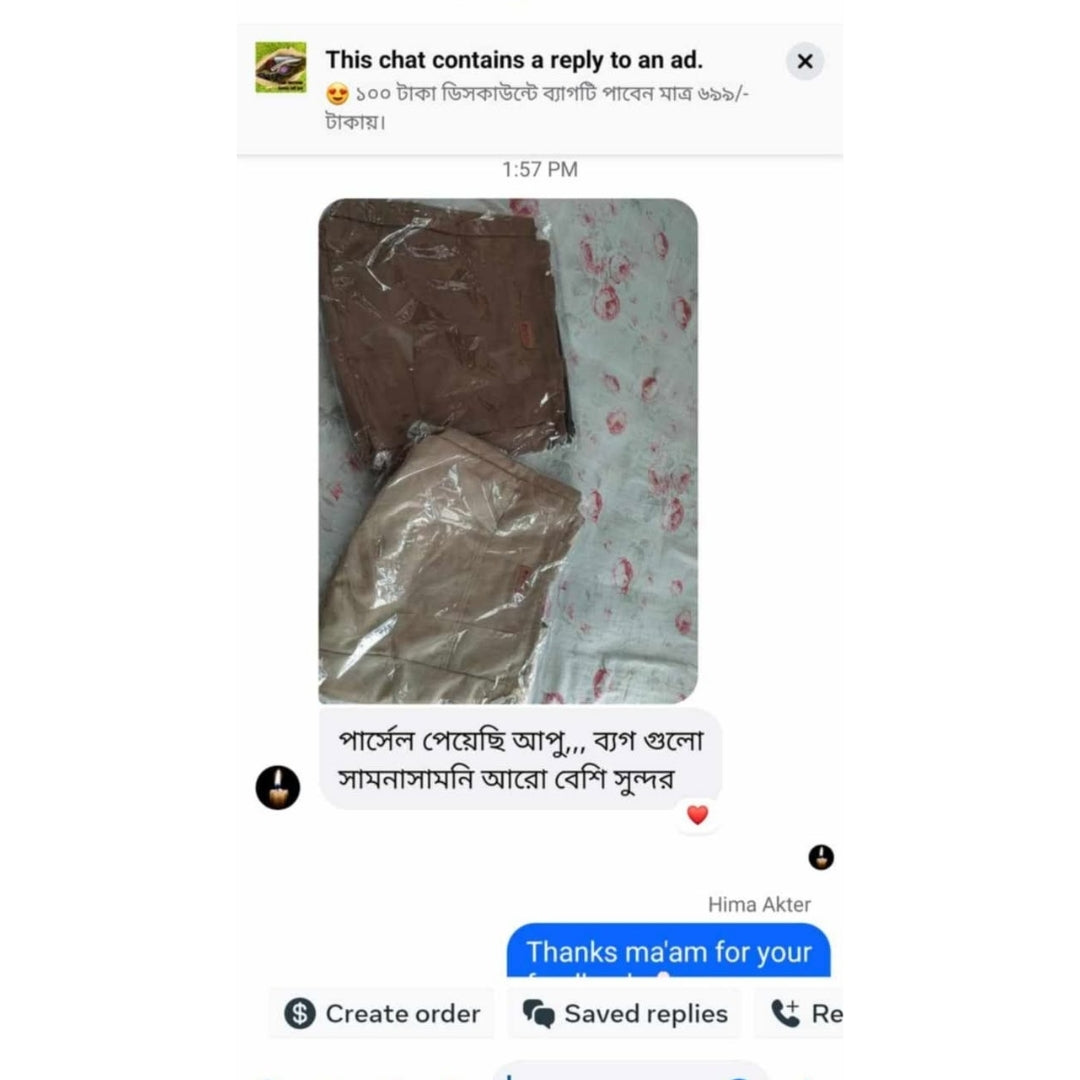Viewport: 1080px width, 1080px height.
Task: Click the blue Thanks ma'am message
Action: (669, 951)
